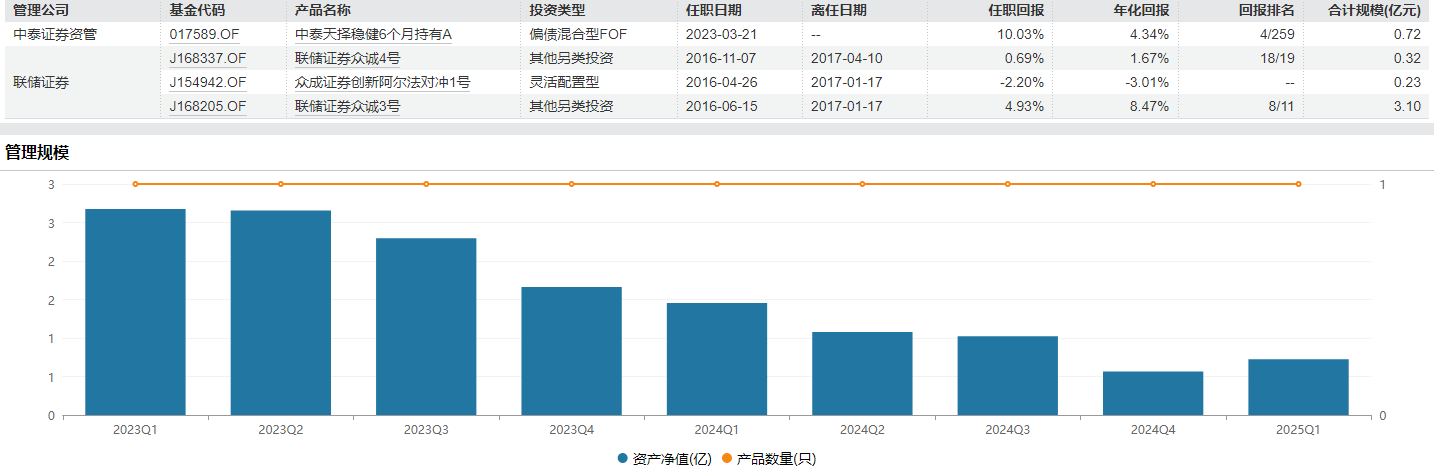The width and height of the screenshot is (1434, 470).
Task: Select the 2024Q3 asset bar
Action: point(1008,376)
